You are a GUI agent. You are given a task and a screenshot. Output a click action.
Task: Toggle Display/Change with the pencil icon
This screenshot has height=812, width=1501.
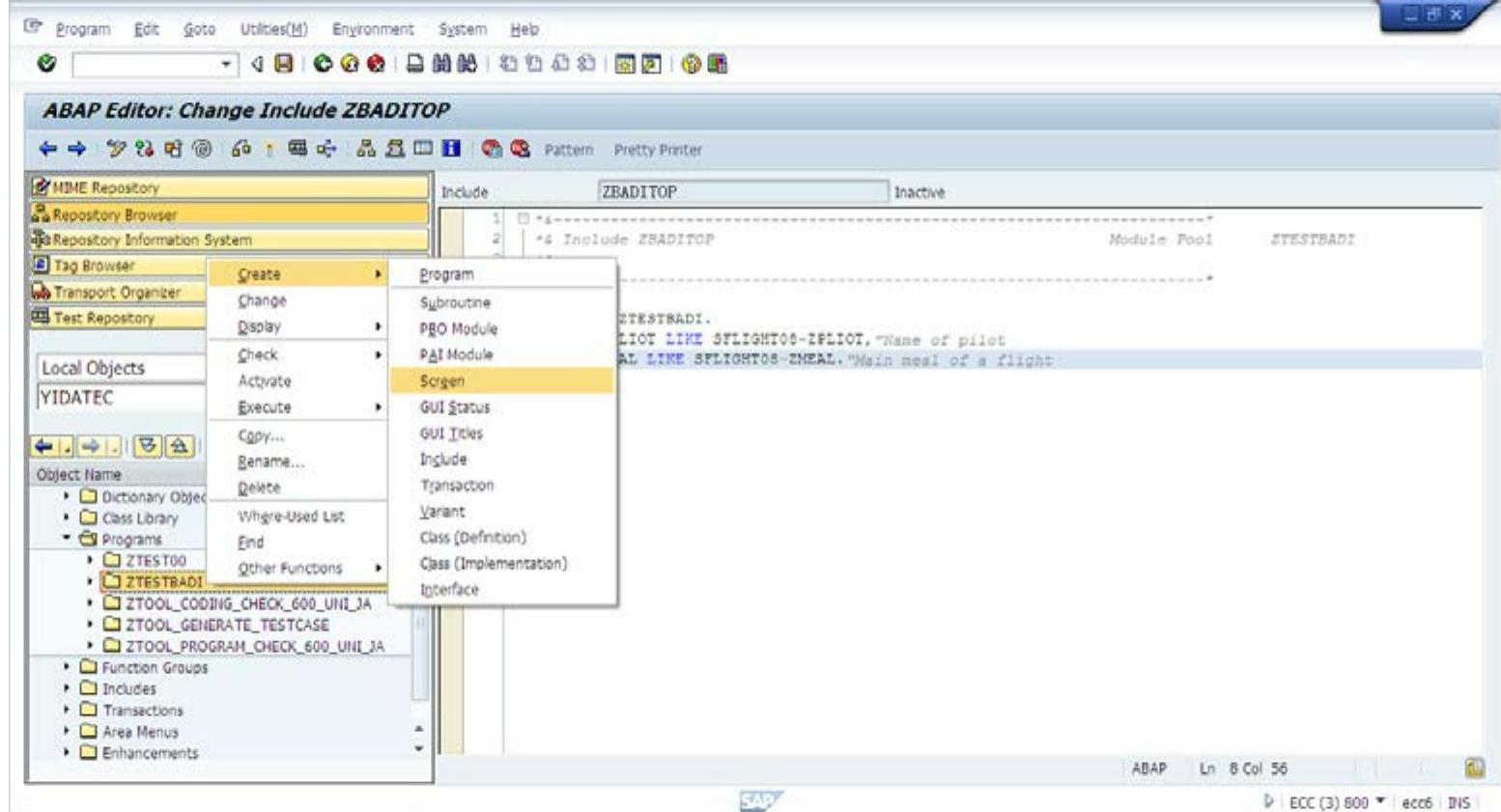pos(117,149)
